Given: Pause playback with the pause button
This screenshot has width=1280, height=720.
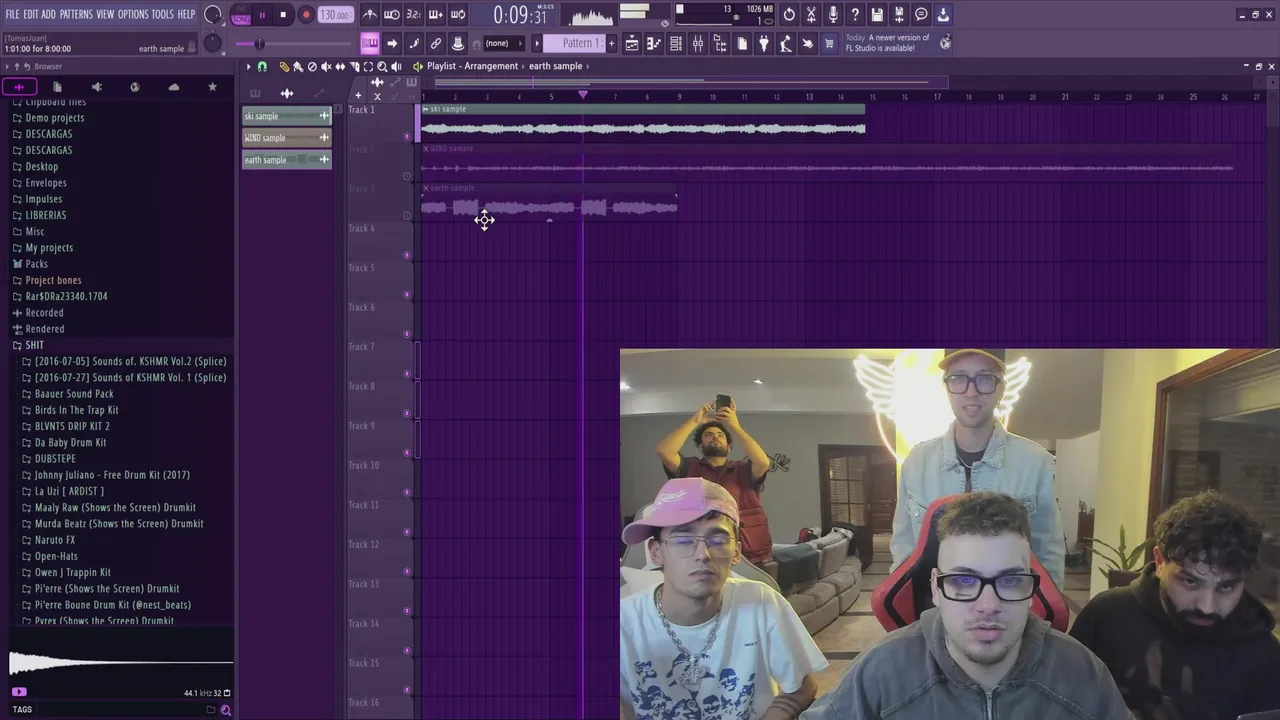Looking at the screenshot, I should coord(262,15).
